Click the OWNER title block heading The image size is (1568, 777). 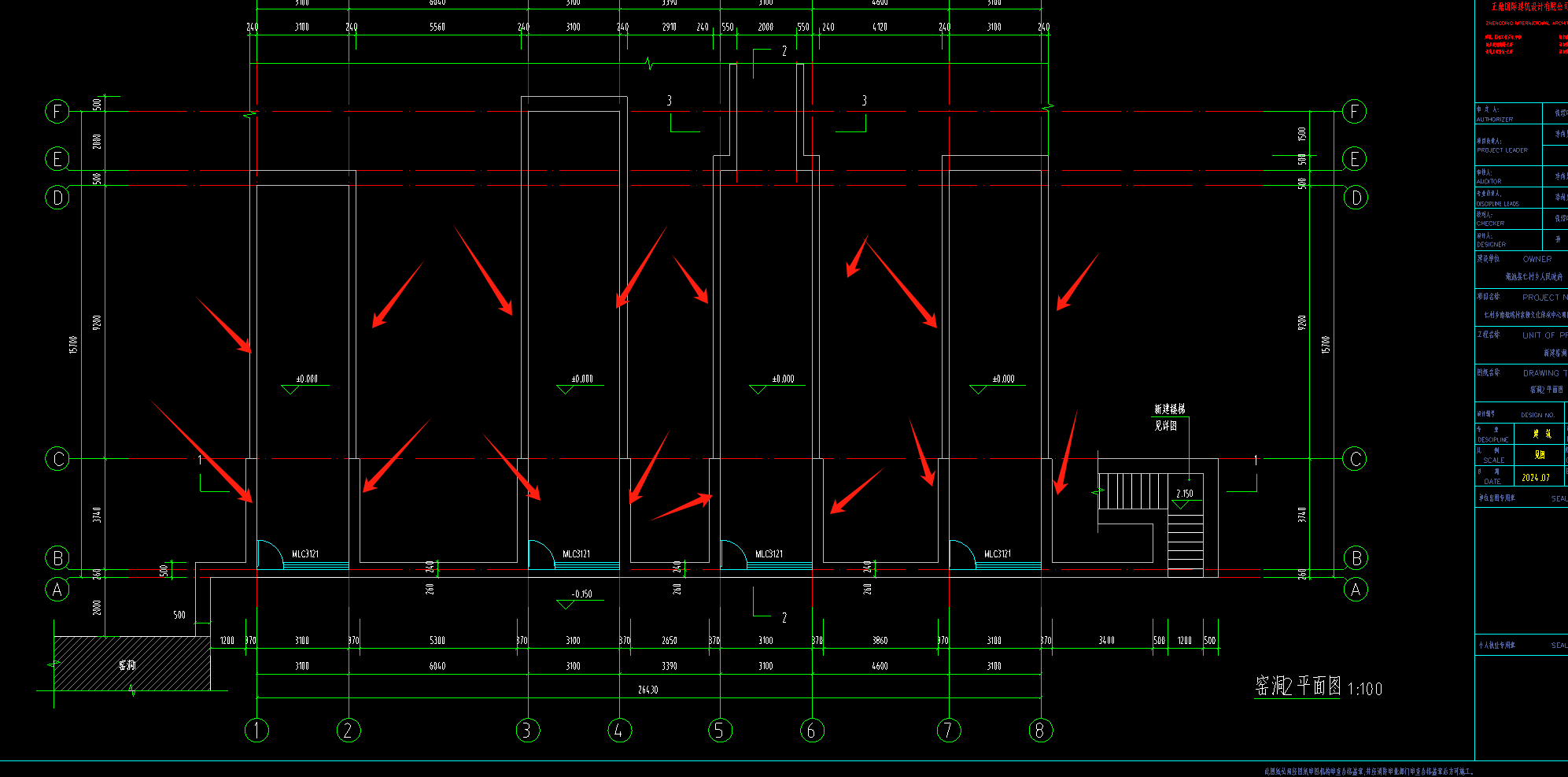[1537, 259]
